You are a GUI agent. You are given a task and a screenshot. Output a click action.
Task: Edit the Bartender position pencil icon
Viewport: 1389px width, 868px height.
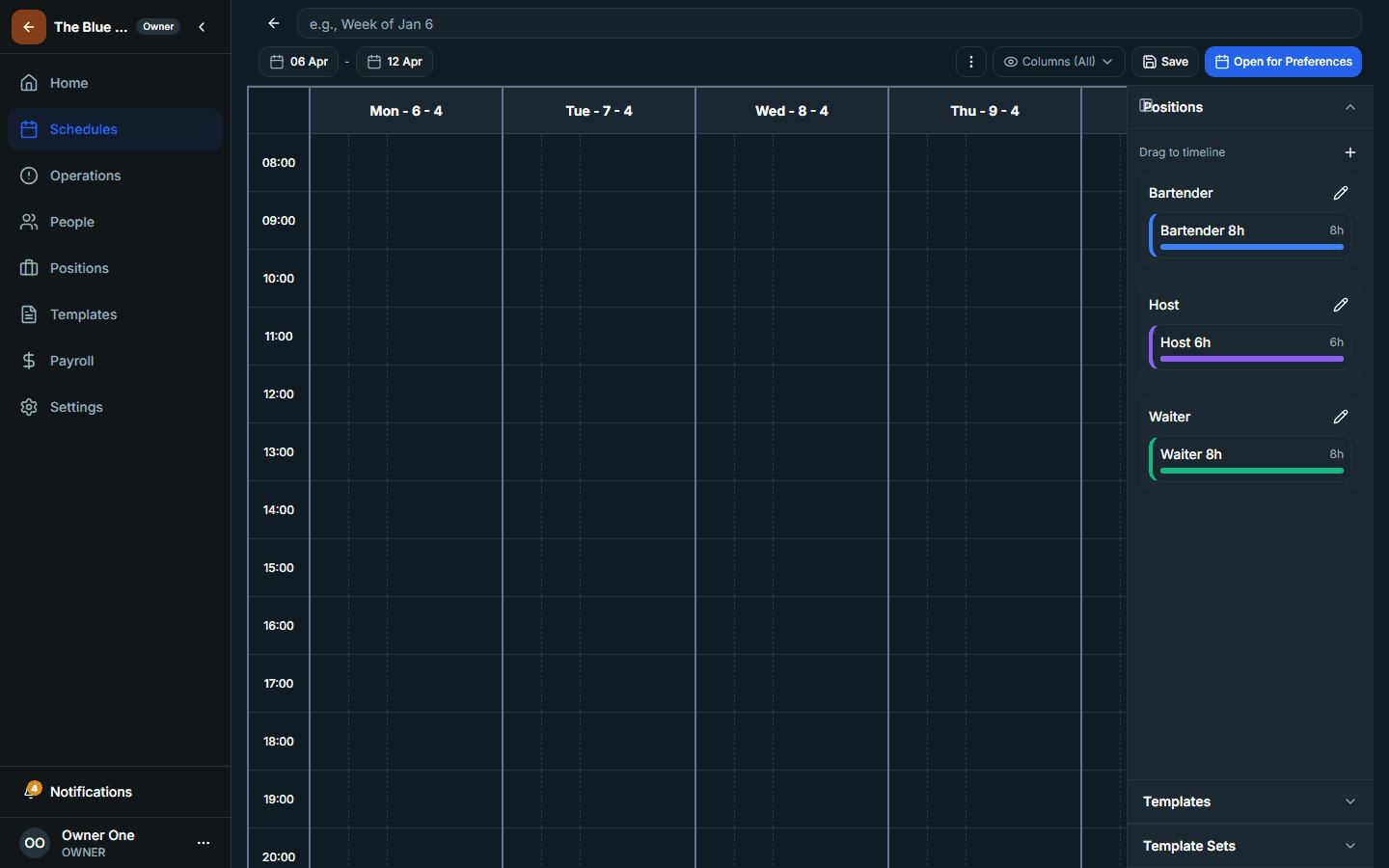pos(1341,193)
